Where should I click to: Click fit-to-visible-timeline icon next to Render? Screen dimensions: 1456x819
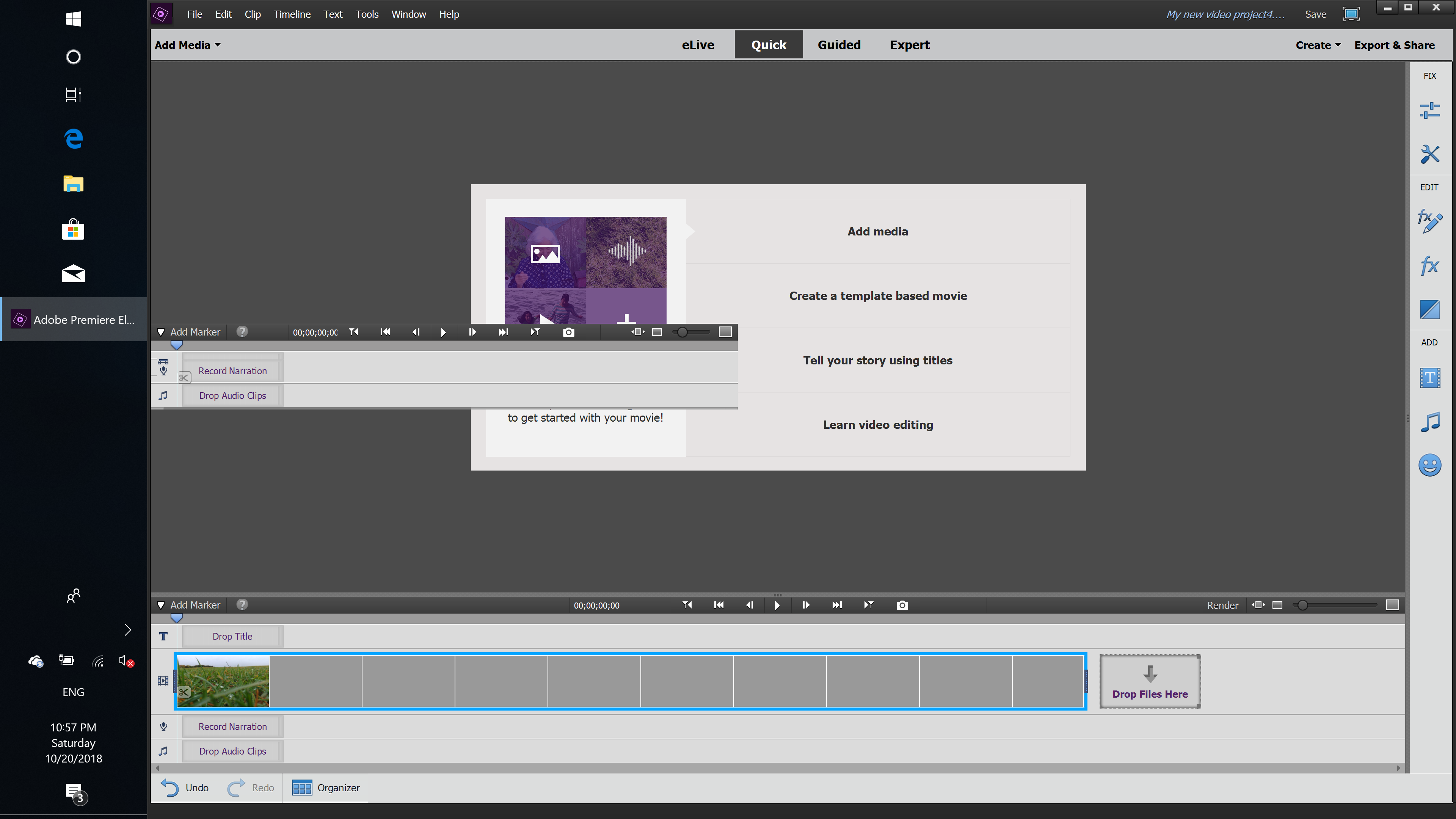click(1258, 605)
